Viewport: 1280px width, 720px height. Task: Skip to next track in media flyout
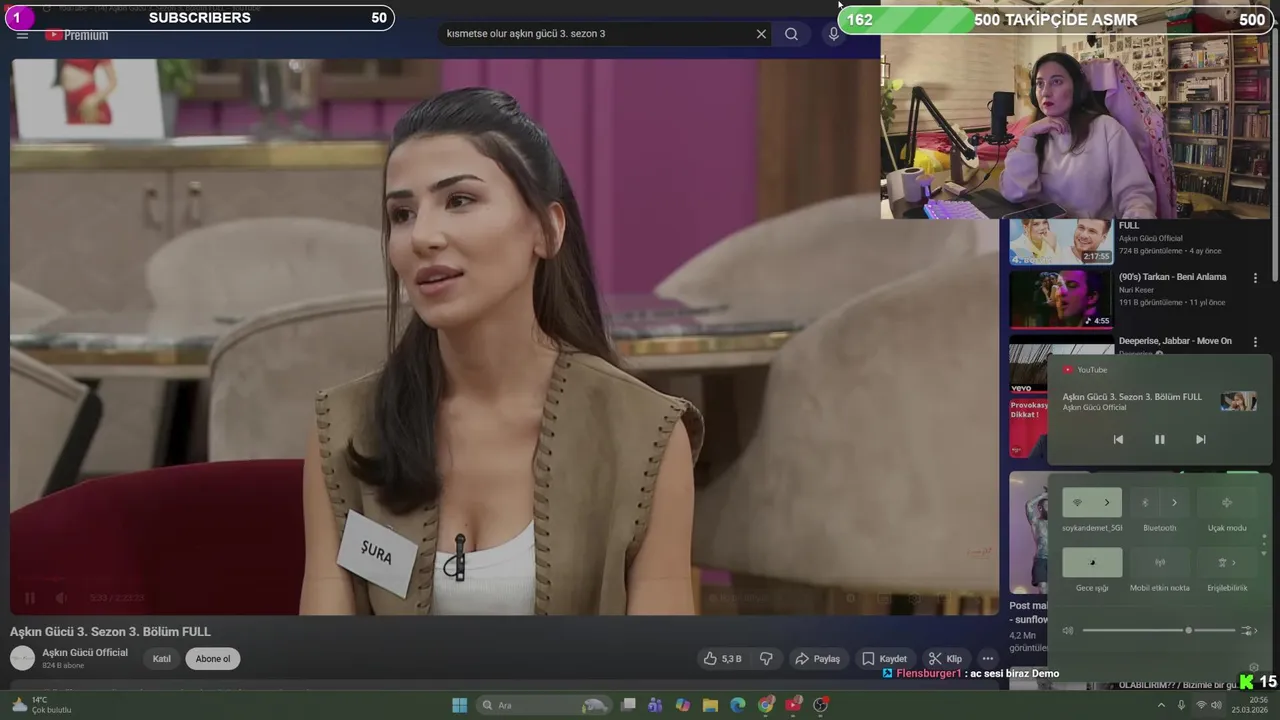(1200, 440)
